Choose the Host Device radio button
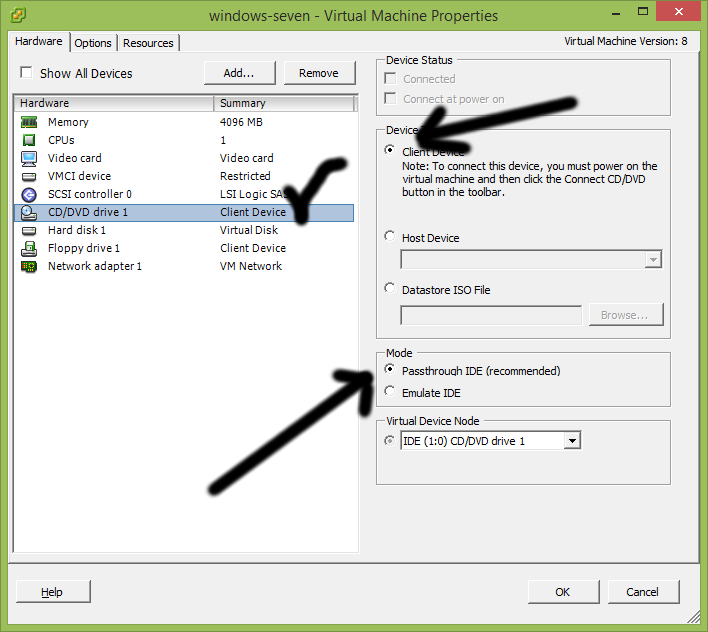Viewport: 708px width, 632px height. click(390, 236)
